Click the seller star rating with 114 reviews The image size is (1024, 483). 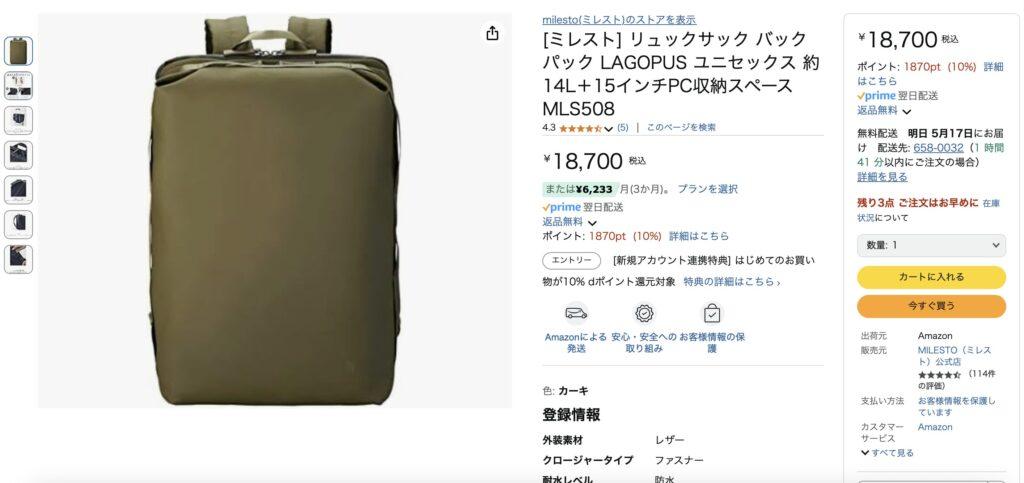click(939, 375)
